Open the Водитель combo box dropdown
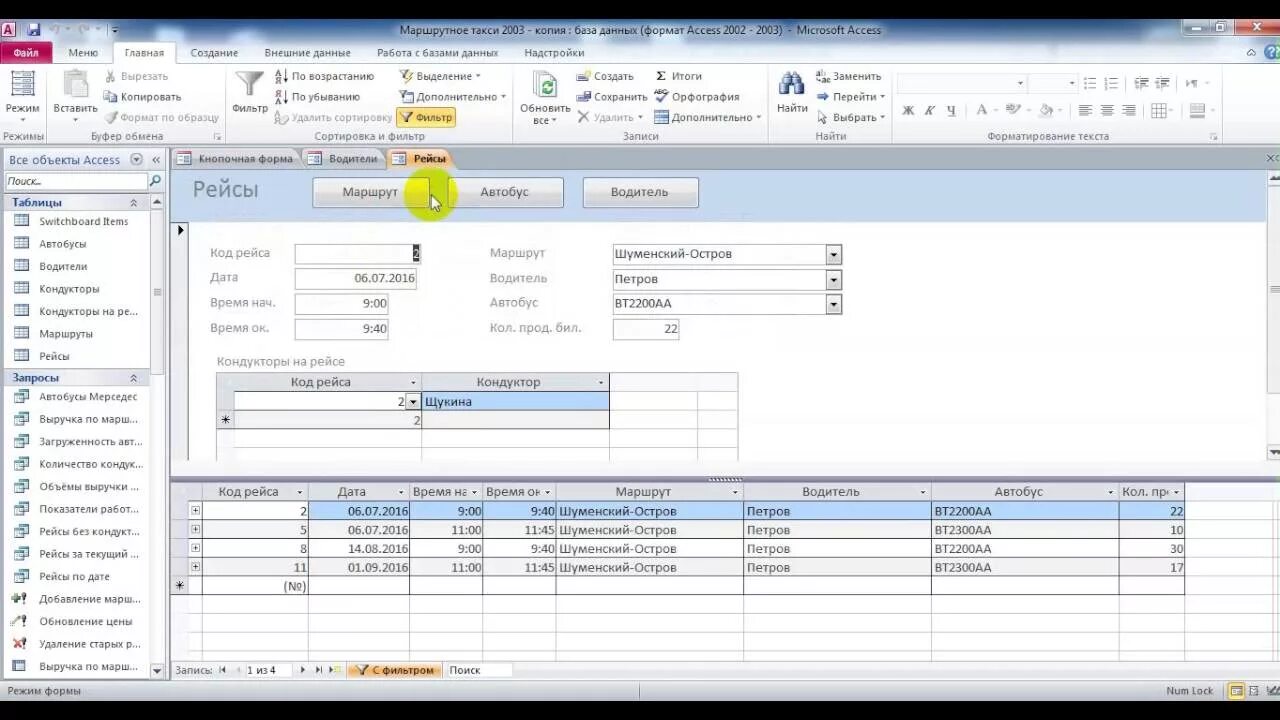The width and height of the screenshot is (1280, 720). click(834, 280)
